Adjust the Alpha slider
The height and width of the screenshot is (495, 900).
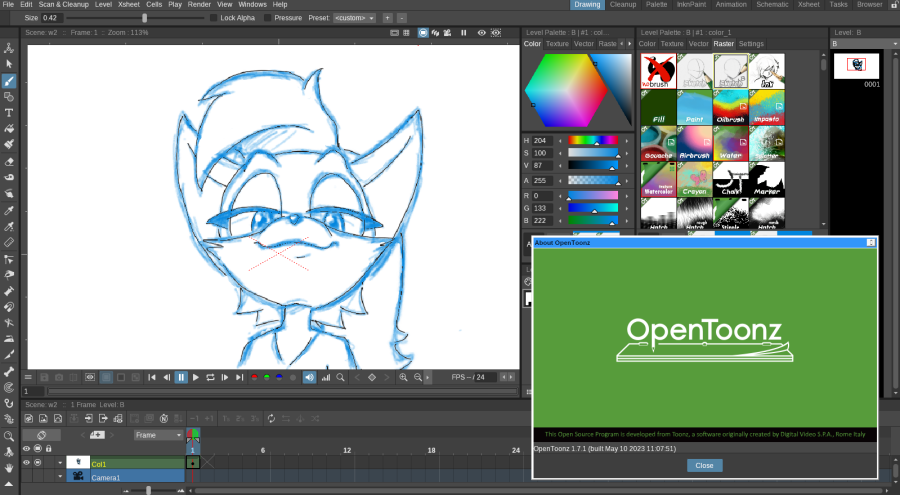point(593,180)
